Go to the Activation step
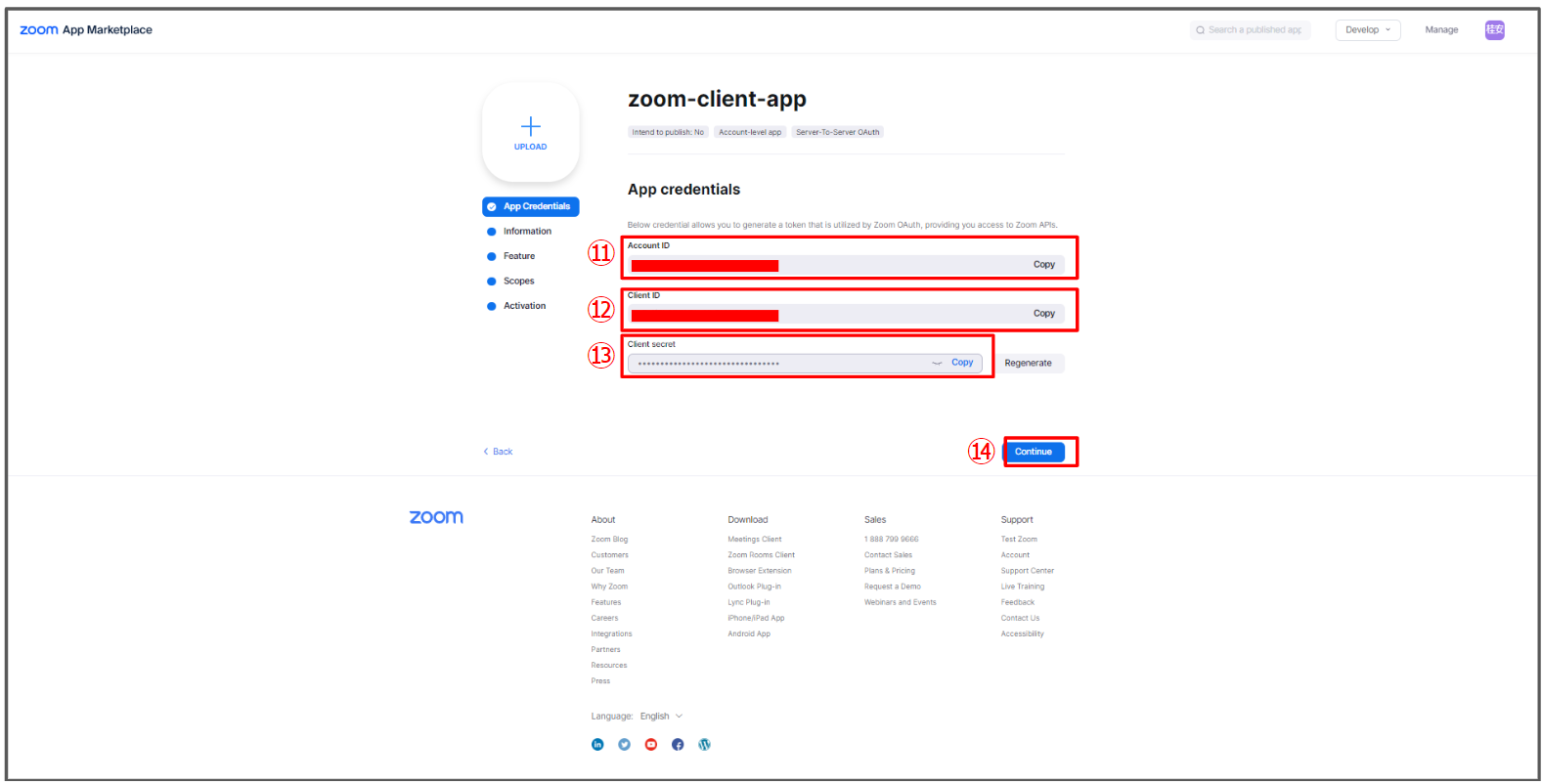Viewport: 1542px width, 784px height. coord(524,306)
